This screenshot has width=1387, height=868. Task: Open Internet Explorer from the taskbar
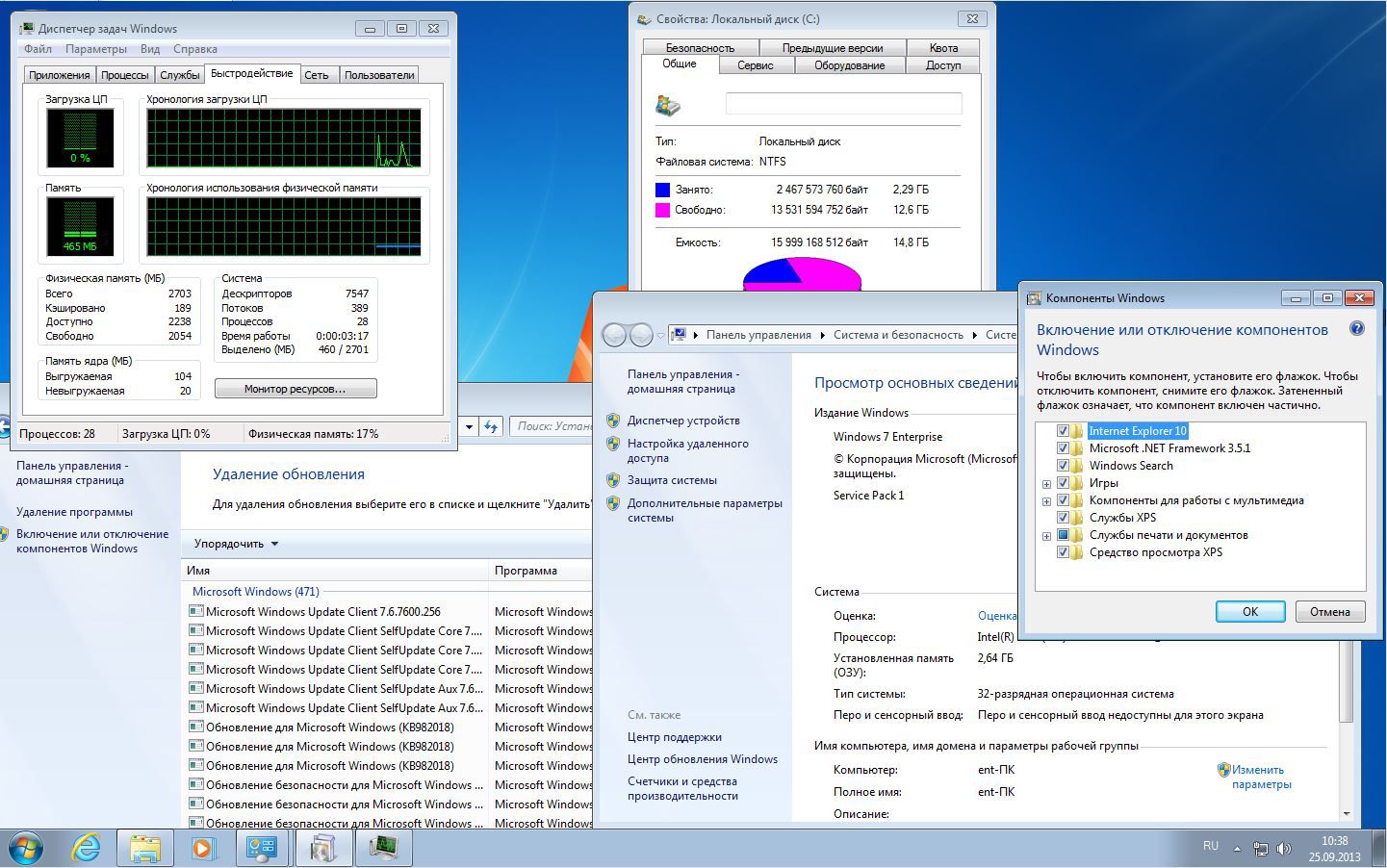click(87, 848)
